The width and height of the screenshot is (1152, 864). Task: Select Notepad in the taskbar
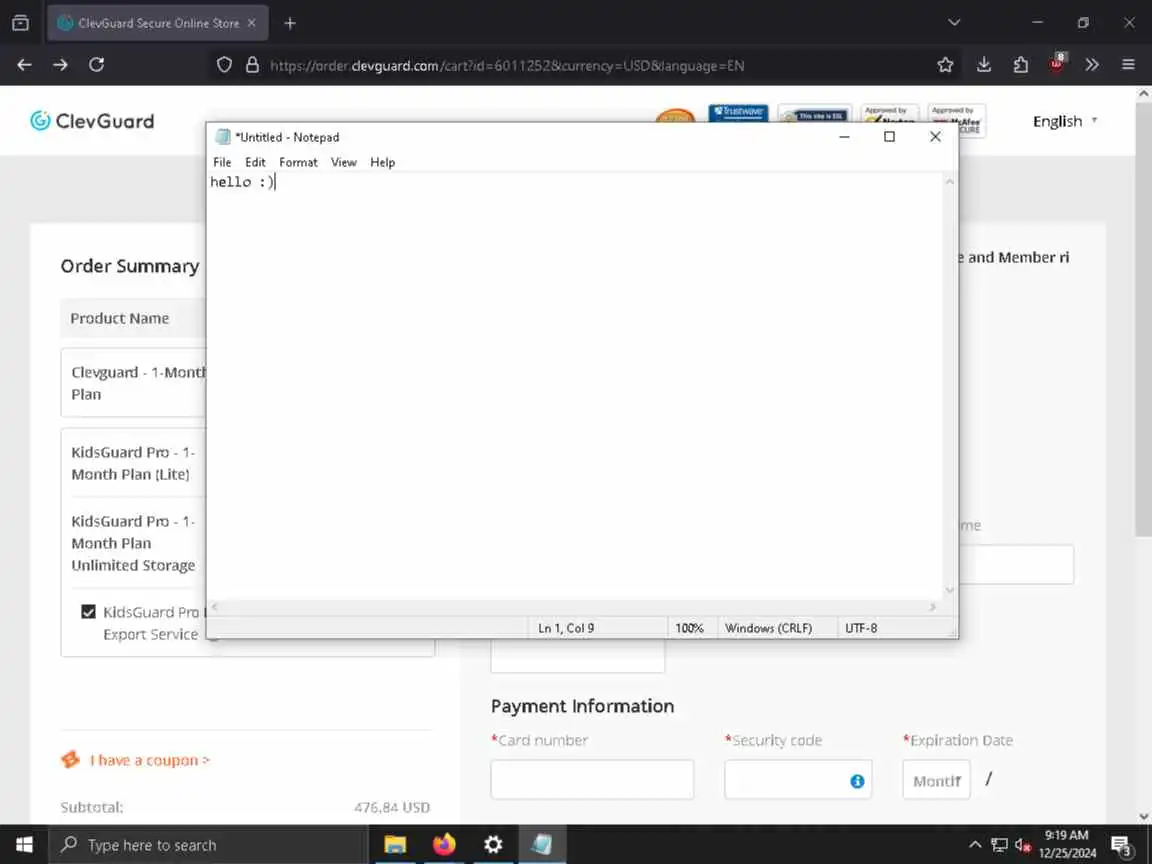click(542, 845)
